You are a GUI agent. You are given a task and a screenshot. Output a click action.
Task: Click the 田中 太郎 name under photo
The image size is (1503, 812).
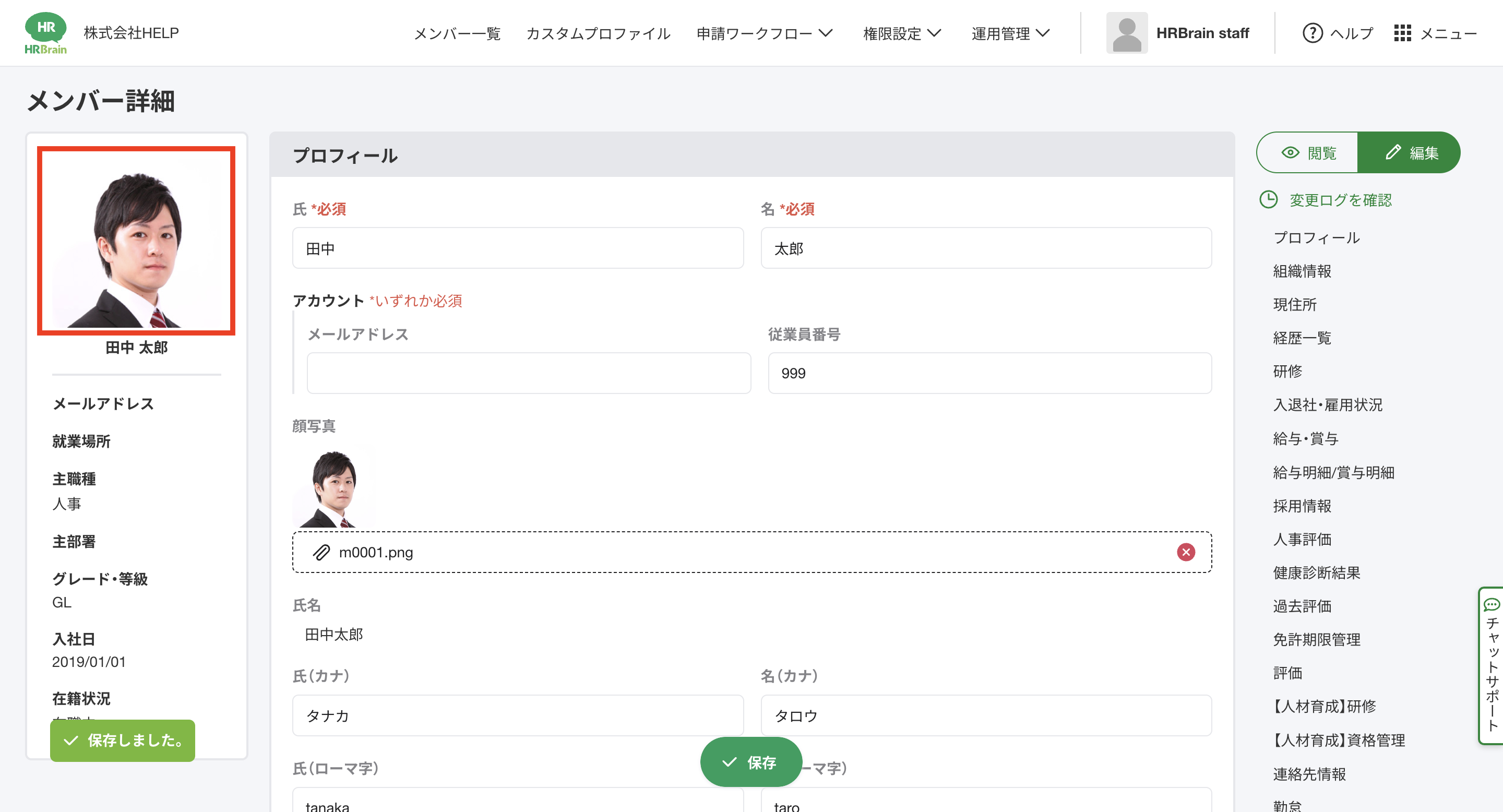(x=137, y=348)
